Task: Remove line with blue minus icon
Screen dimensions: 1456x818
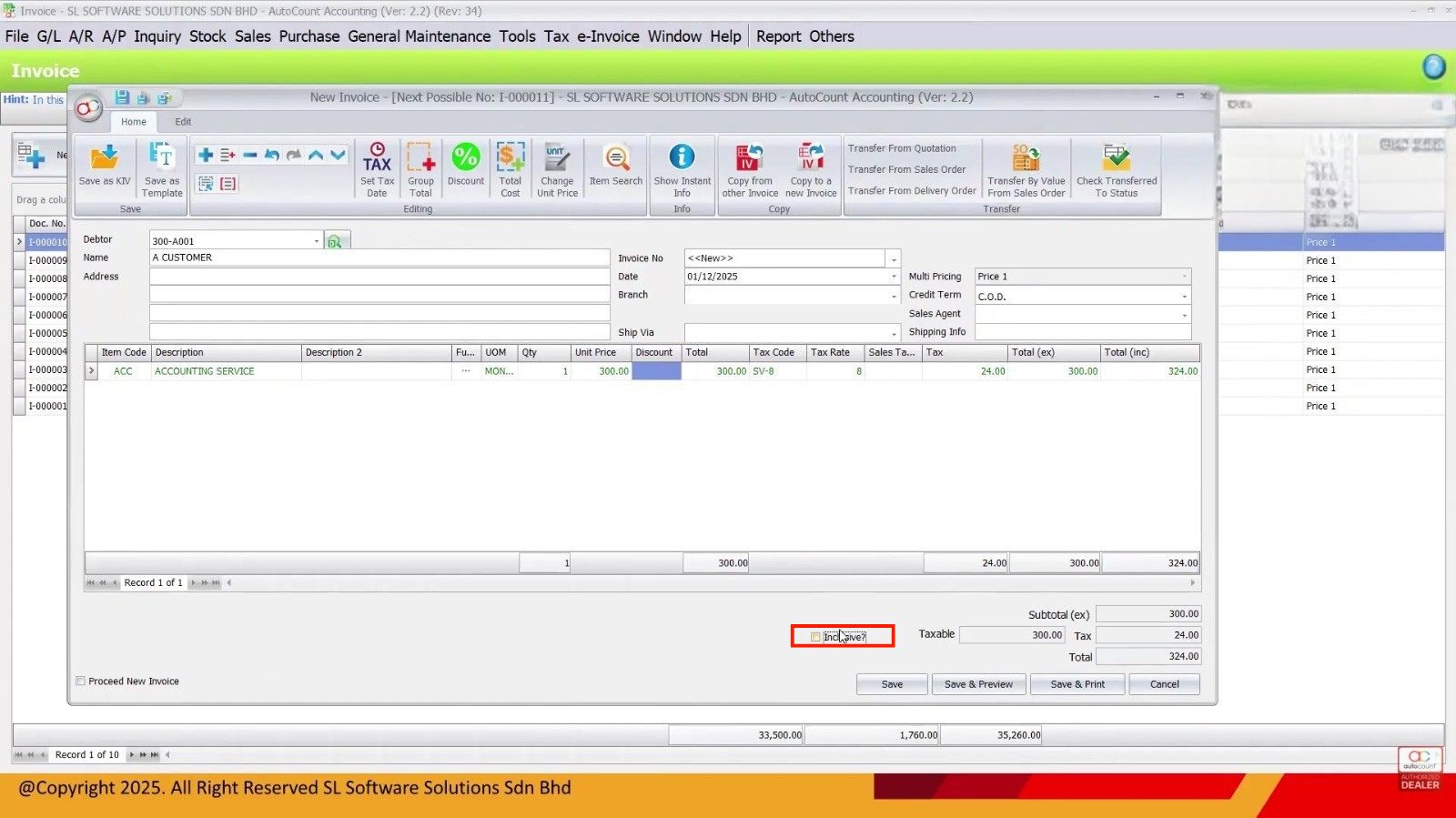Action: pyautogui.click(x=249, y=155)
